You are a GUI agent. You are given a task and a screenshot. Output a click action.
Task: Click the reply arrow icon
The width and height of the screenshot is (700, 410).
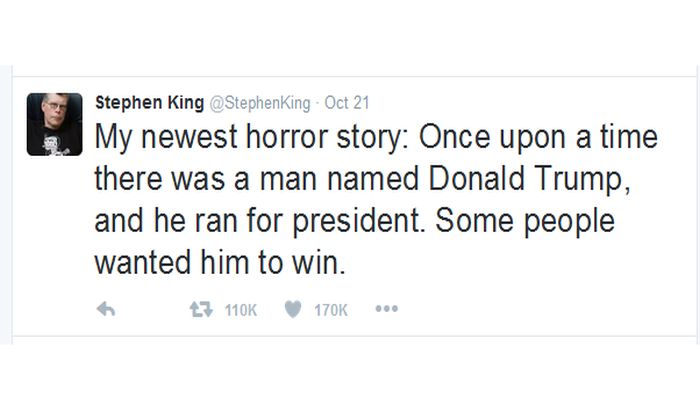pyautogui.click(x=105, y=310)
